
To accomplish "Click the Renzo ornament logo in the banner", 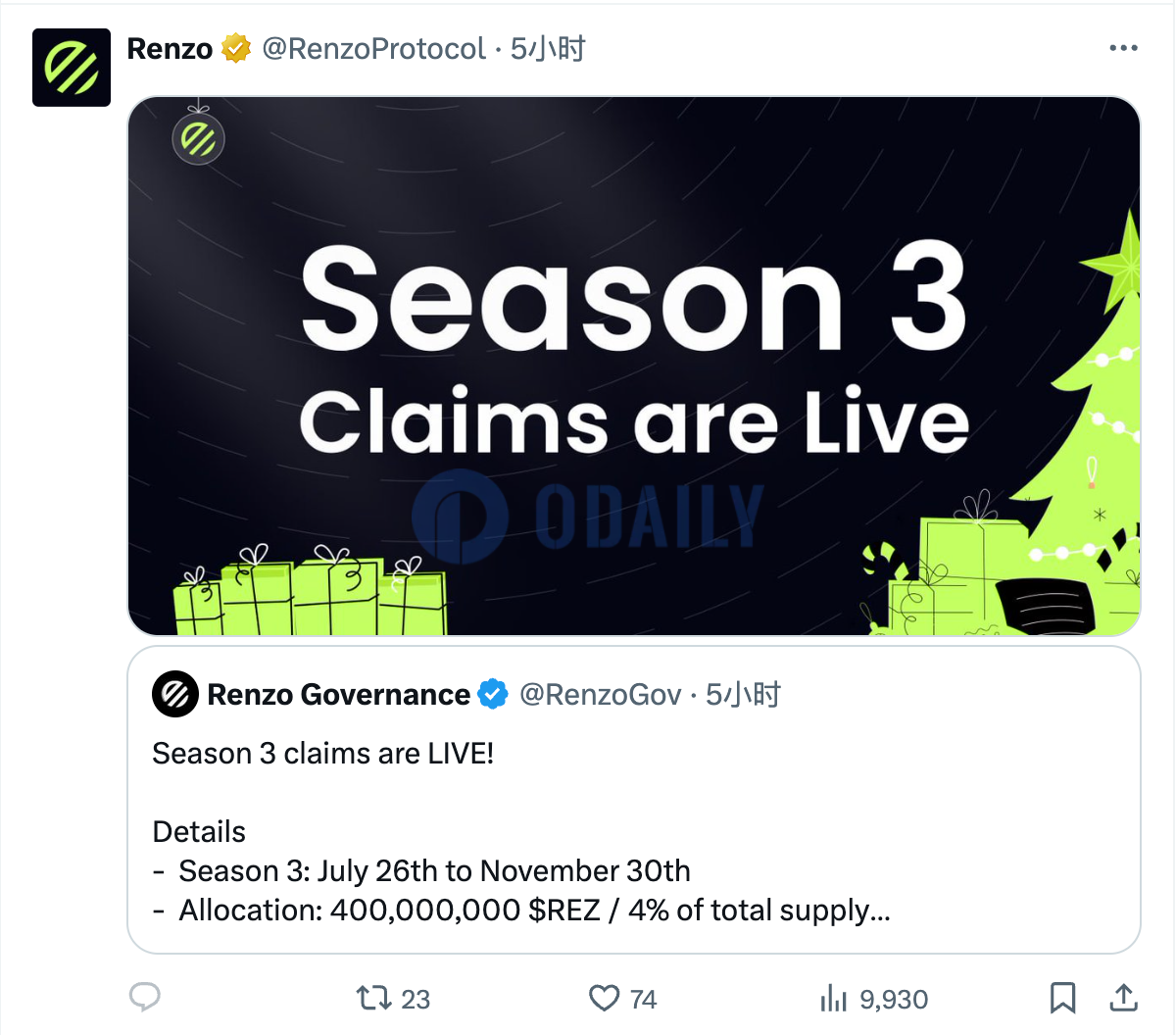I will [199, 138].
